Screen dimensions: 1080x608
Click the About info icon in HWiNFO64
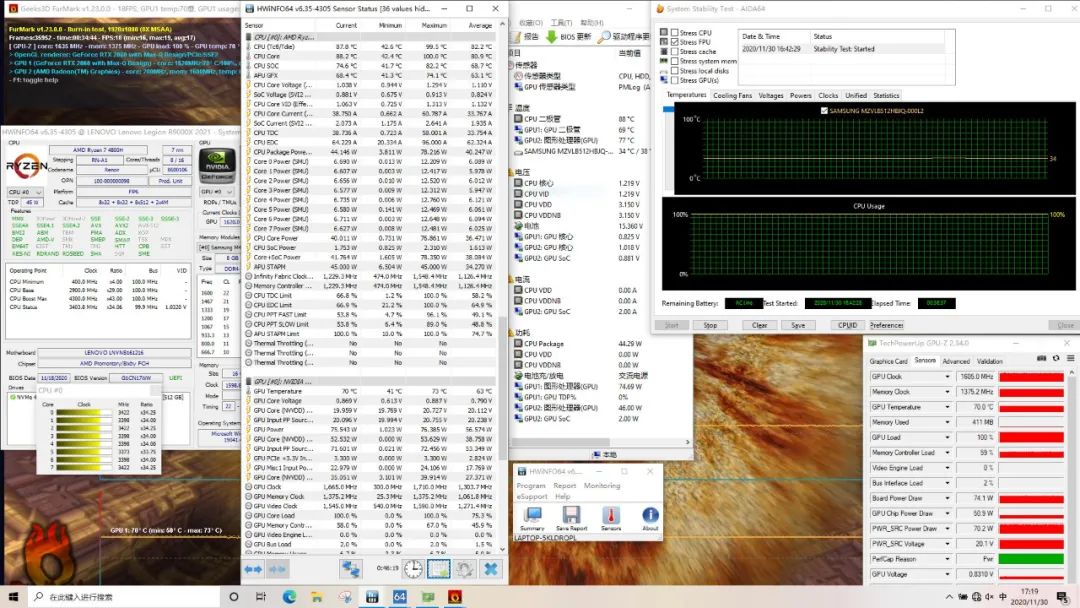coord(650,517)
